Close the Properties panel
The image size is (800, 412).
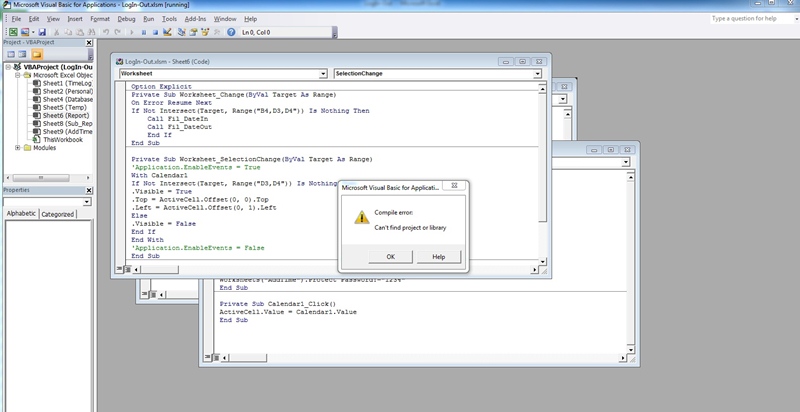pos(90,190)
